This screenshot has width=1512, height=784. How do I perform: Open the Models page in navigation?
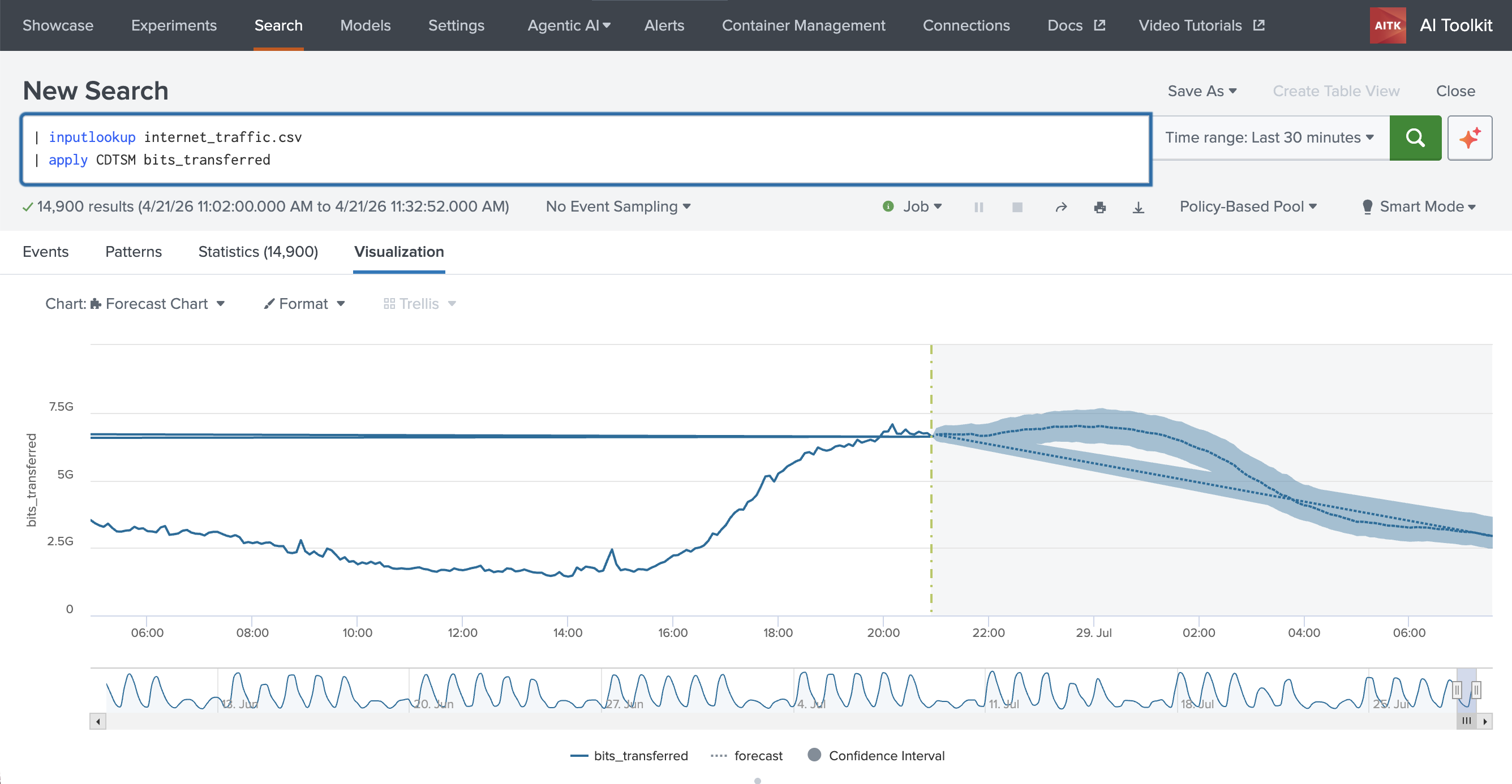tap(365, 25)
